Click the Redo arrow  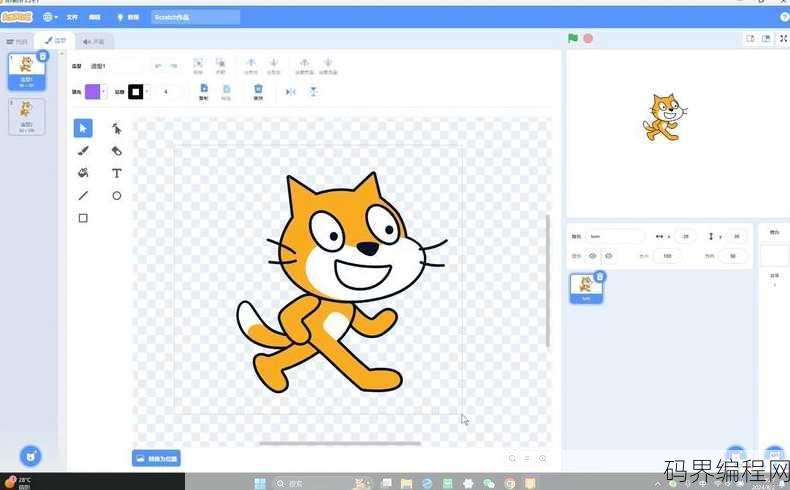point(174,66)
